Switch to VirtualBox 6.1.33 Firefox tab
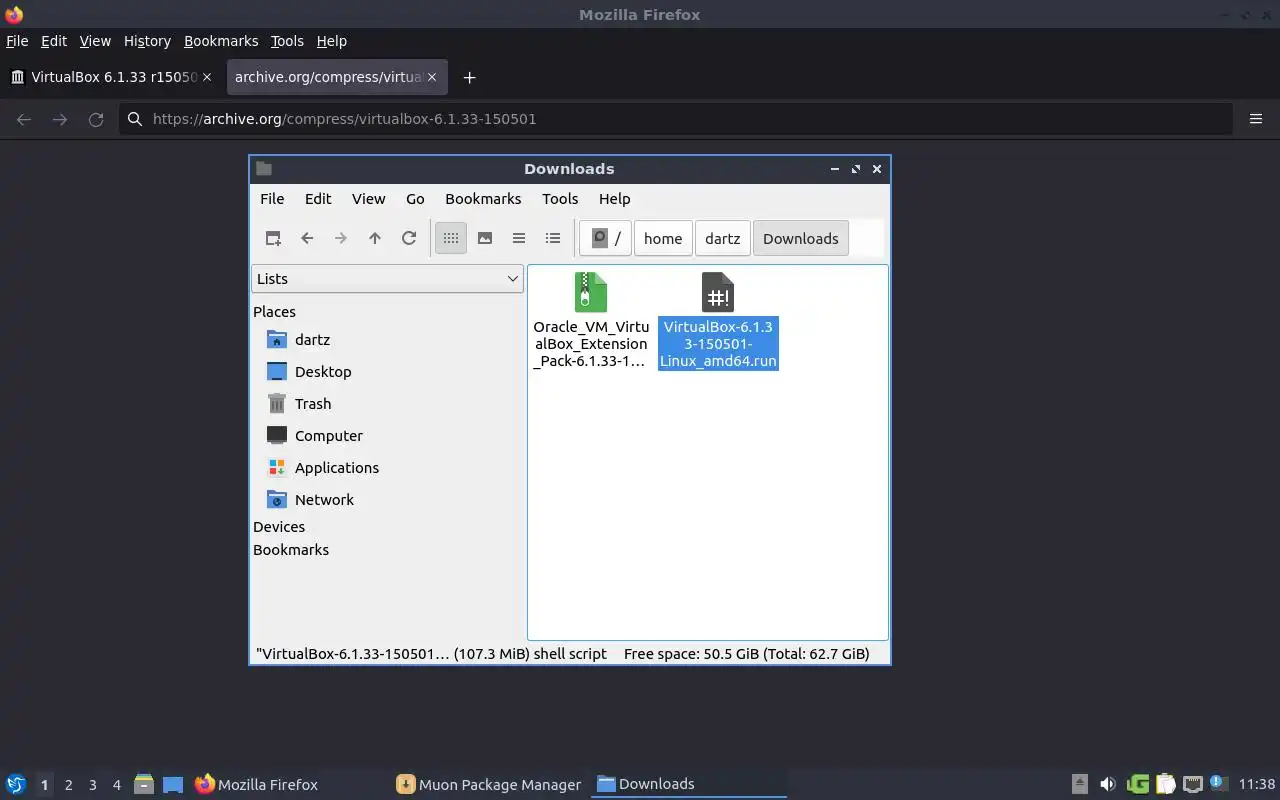Image resolution: width=1280 pixels, height=800 pixels. (112, 77)
